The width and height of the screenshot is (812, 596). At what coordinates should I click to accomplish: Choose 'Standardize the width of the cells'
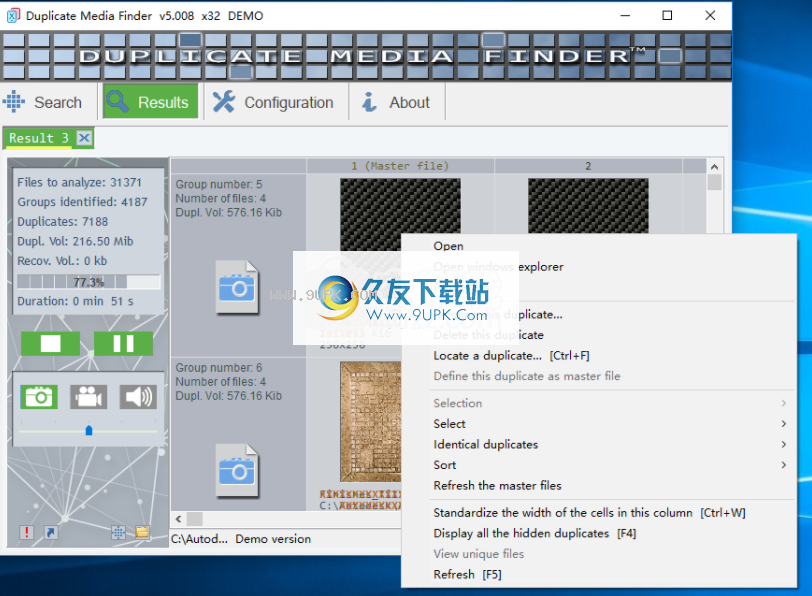[599, 513]
